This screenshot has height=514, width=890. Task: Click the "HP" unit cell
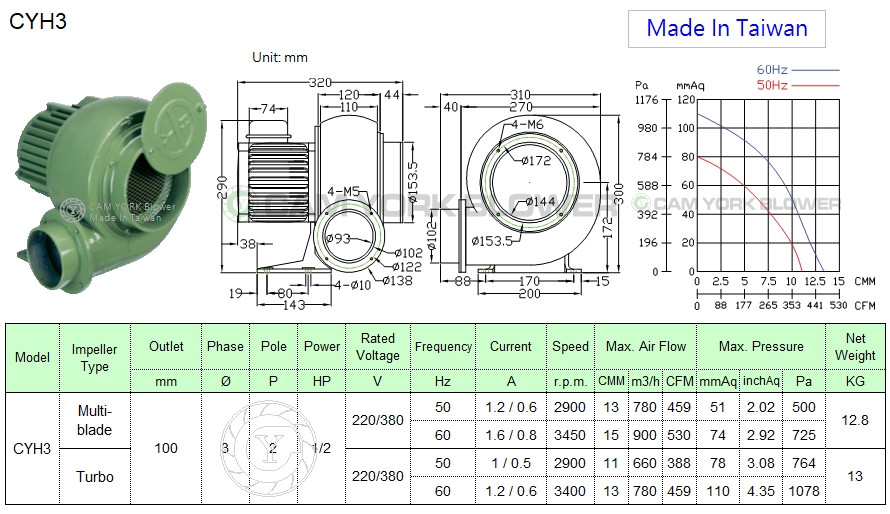click(322, 381)
